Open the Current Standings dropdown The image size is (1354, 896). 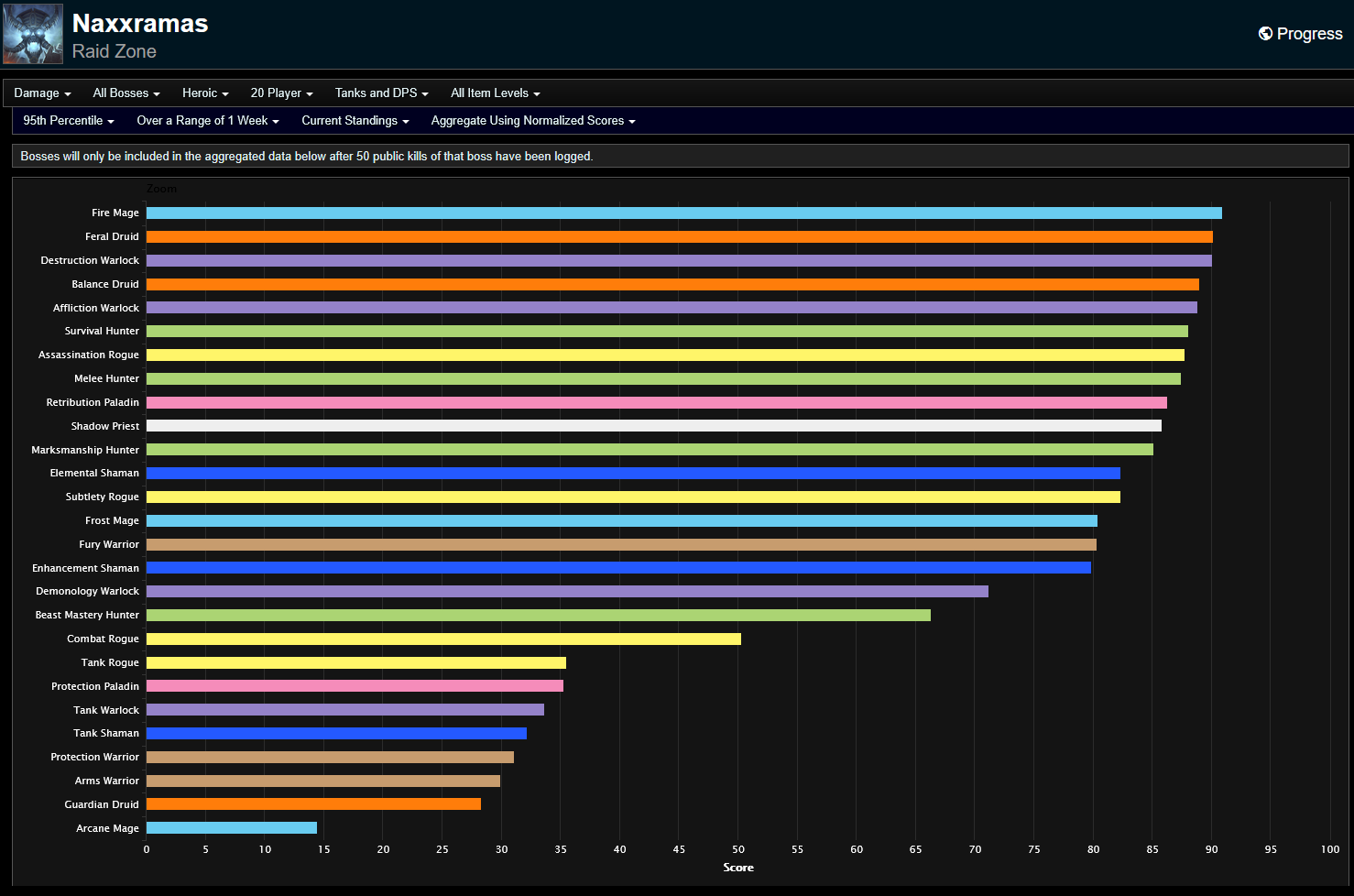355,120
